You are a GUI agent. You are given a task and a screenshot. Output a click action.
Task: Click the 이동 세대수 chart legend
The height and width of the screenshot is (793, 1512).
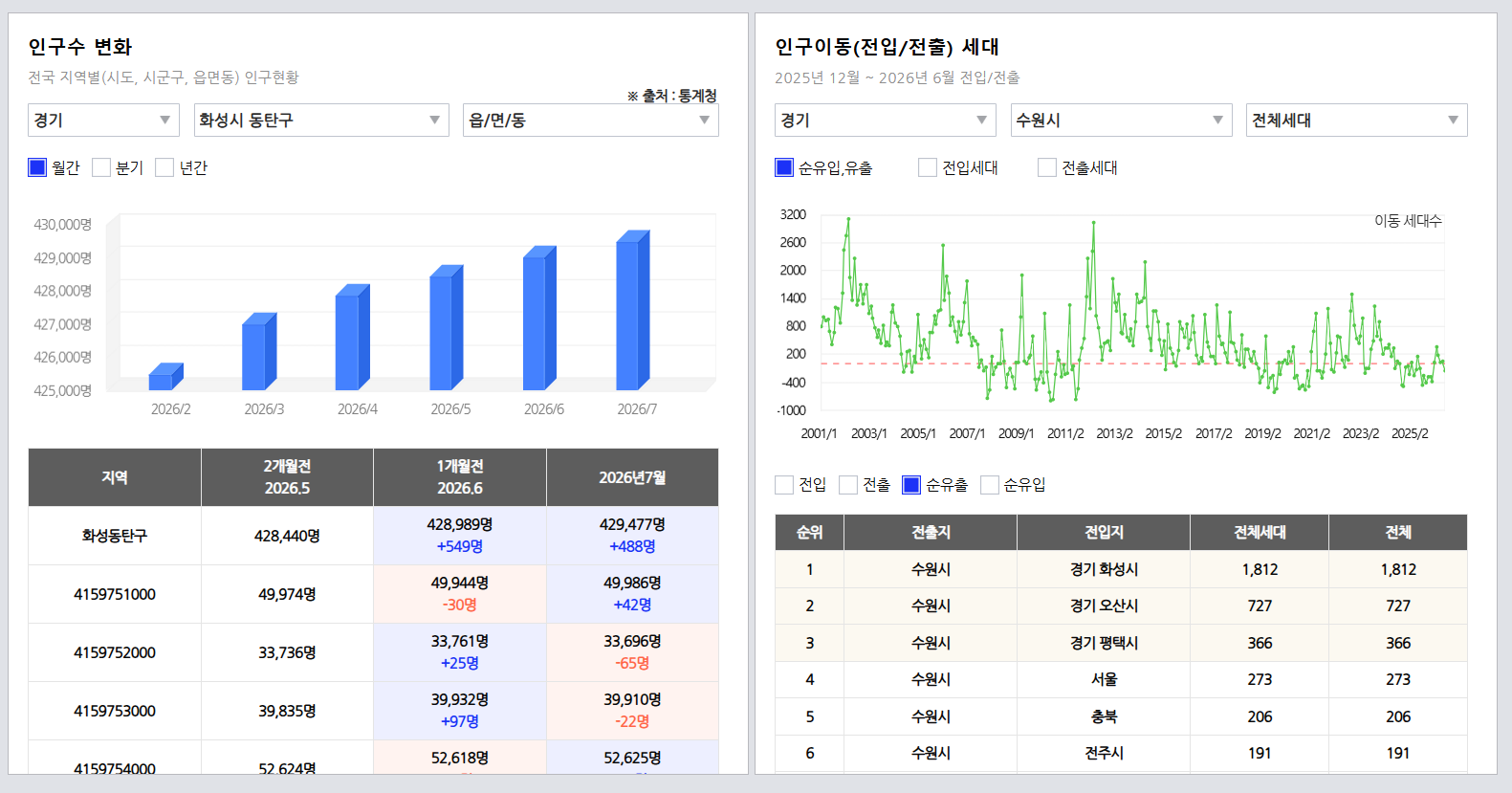1408,221
